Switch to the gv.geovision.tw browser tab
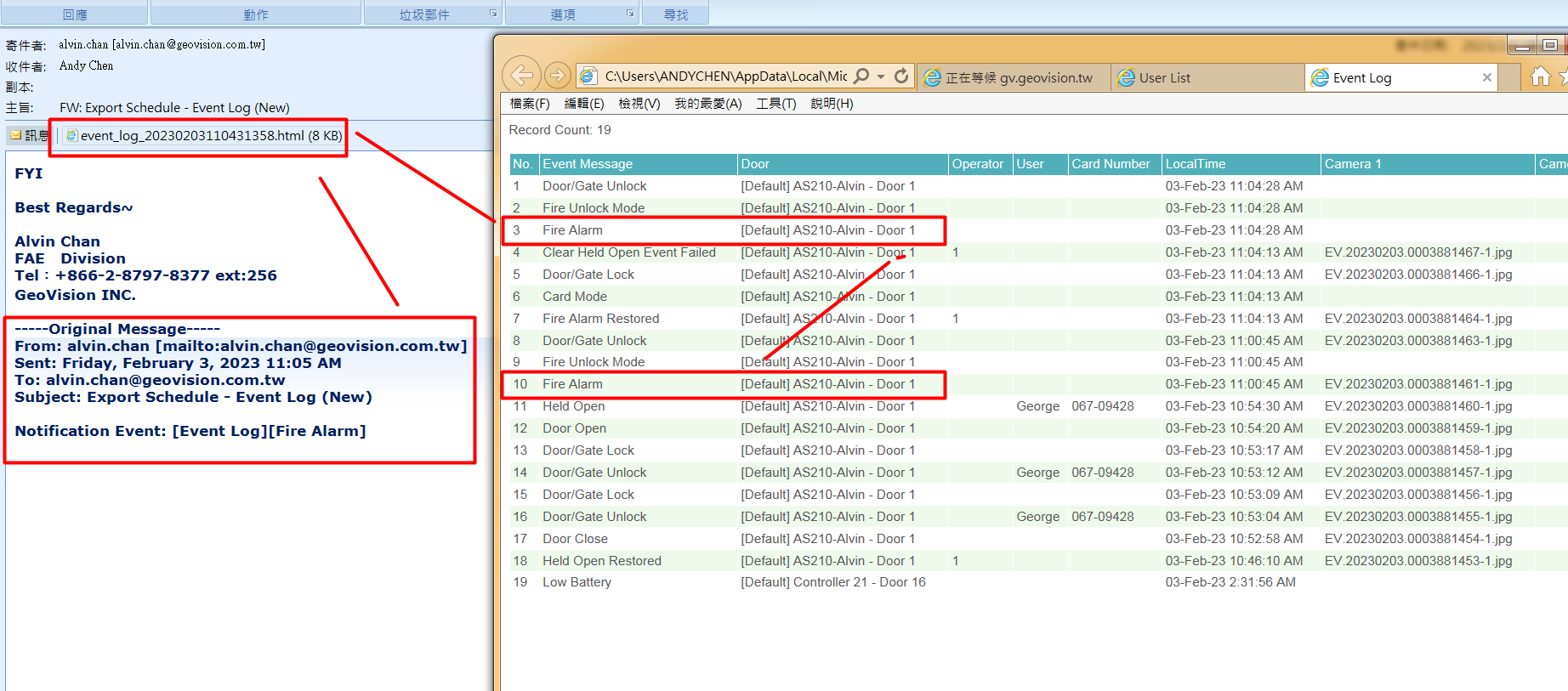Image resolution: width=1568 pixels, height=691 pixels. coord(1014,77)
